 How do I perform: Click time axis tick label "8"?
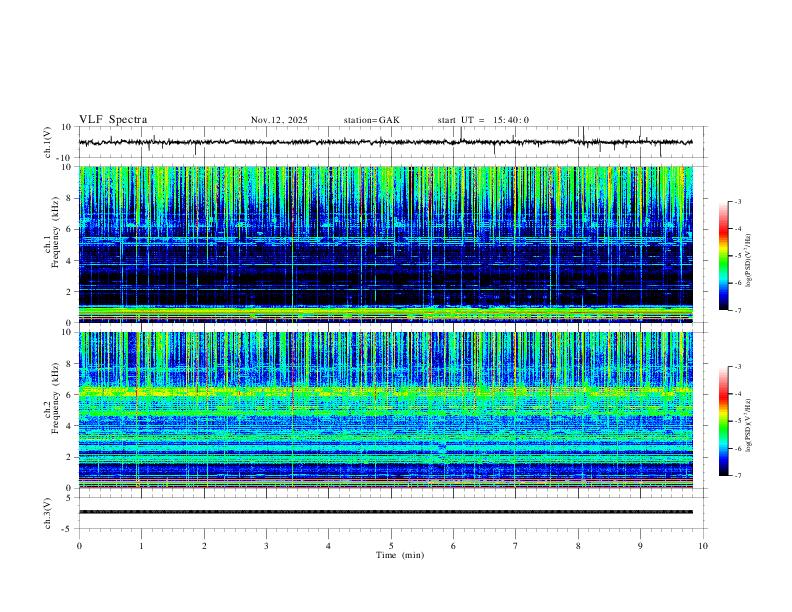[x=578, y=546]
